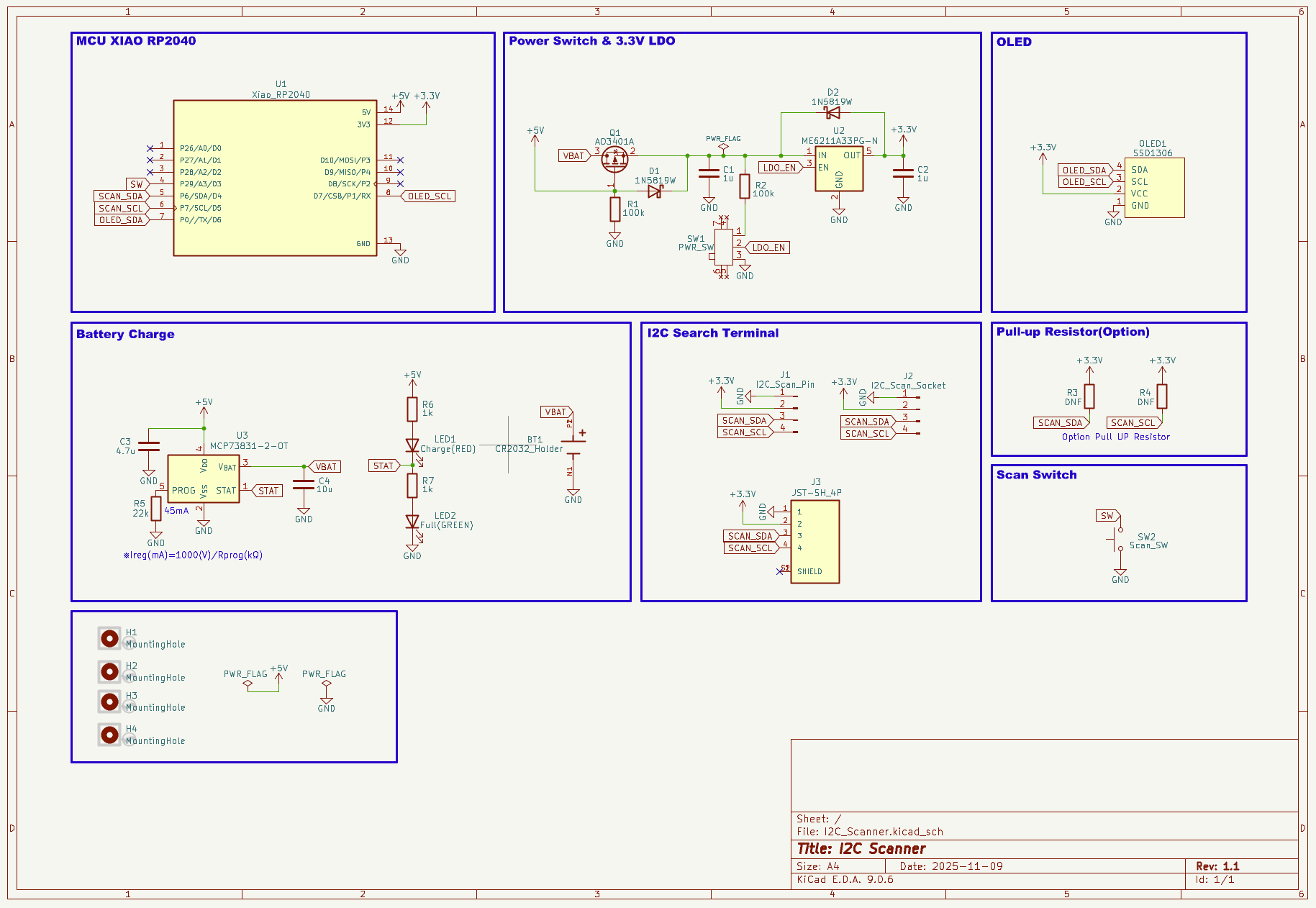
Task: Select the U2 ME6211A33PG-N regulator body
Action: pyautogui.click(x=838, y=170)
